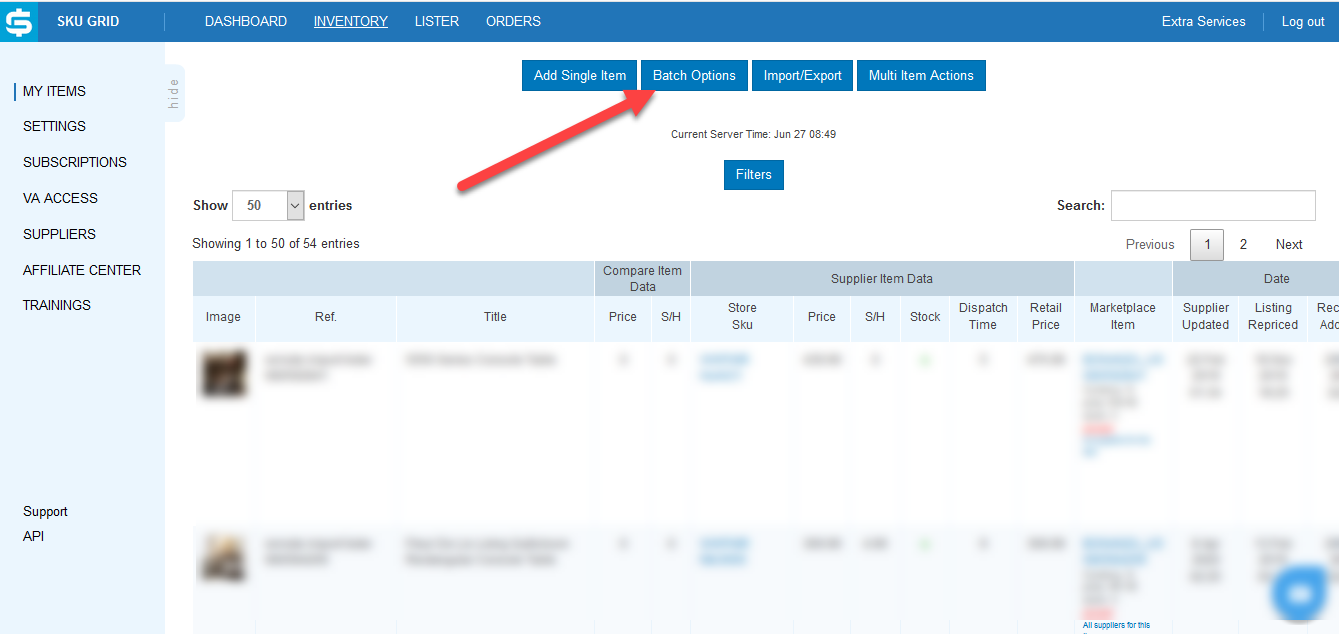
Task: Click 'Showing 1 to 50 of 54 entries' text
Action: click(276, 244)
